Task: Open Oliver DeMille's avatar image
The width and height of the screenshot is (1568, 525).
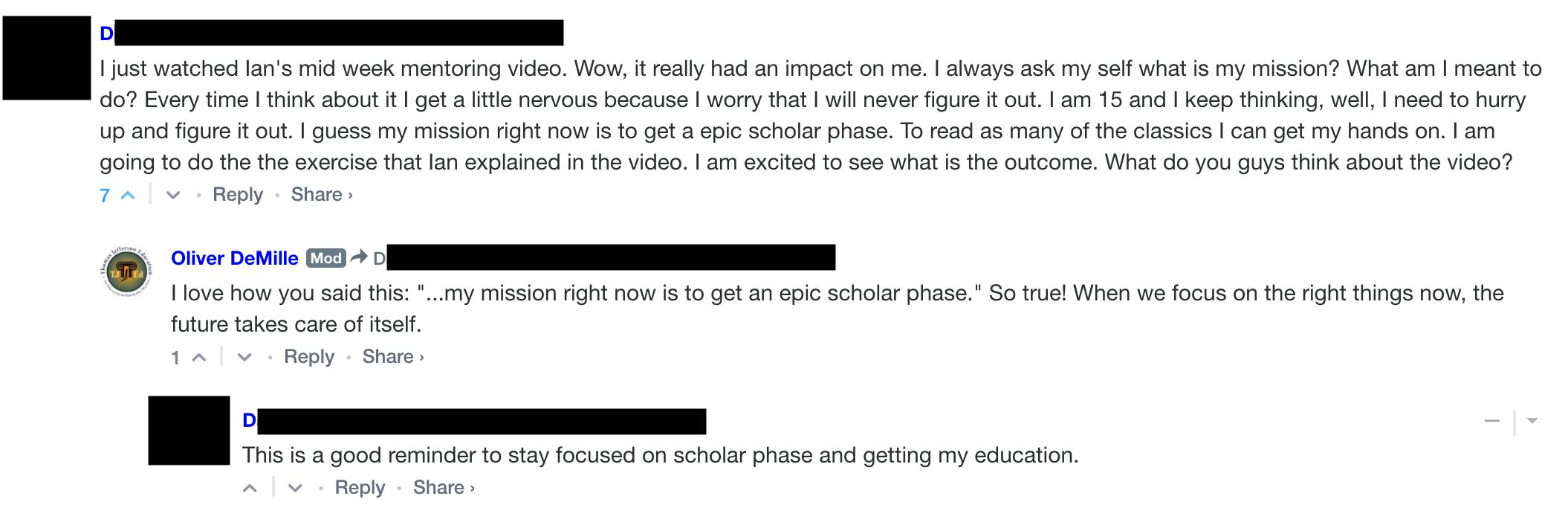Action: point(126,273)
